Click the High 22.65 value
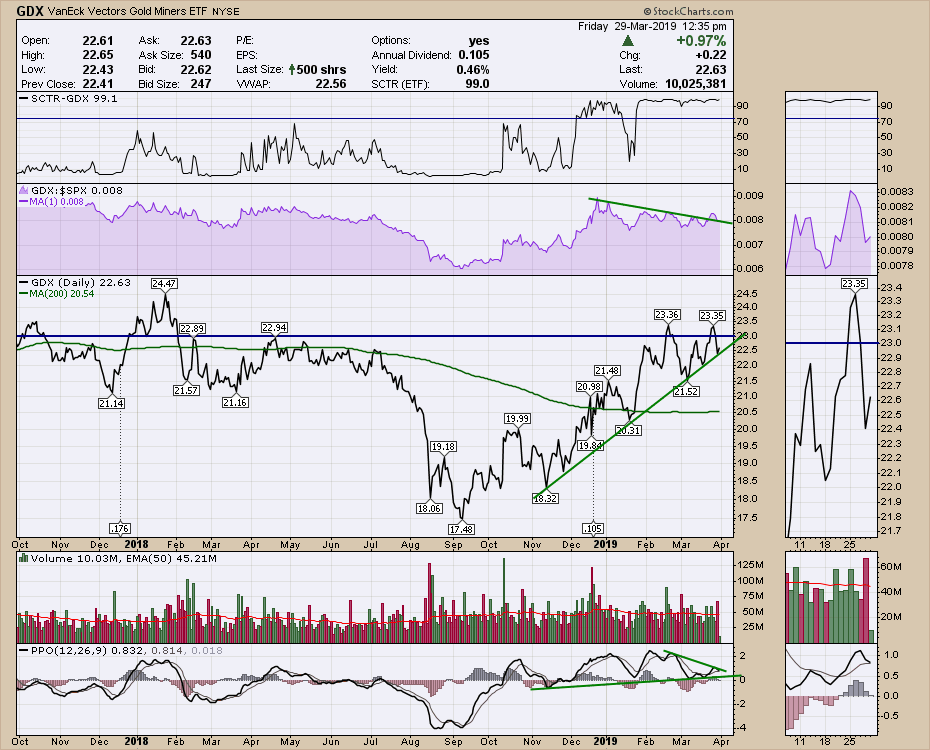 [98, 55]
